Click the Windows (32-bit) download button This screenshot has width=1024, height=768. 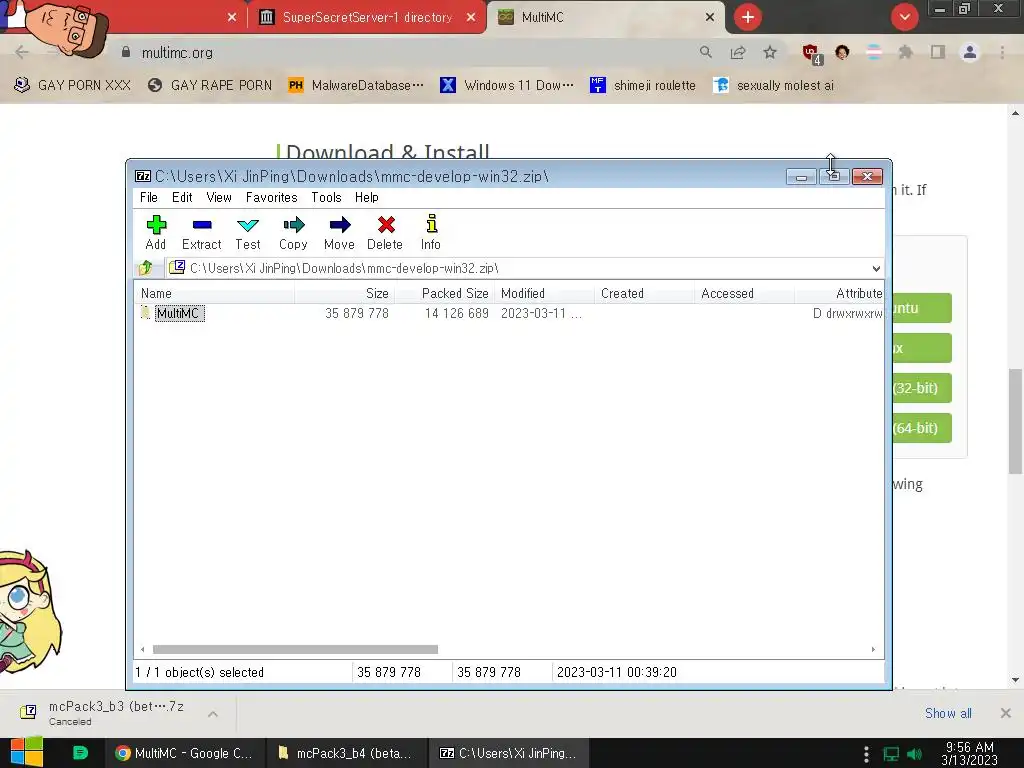point(921,388)
